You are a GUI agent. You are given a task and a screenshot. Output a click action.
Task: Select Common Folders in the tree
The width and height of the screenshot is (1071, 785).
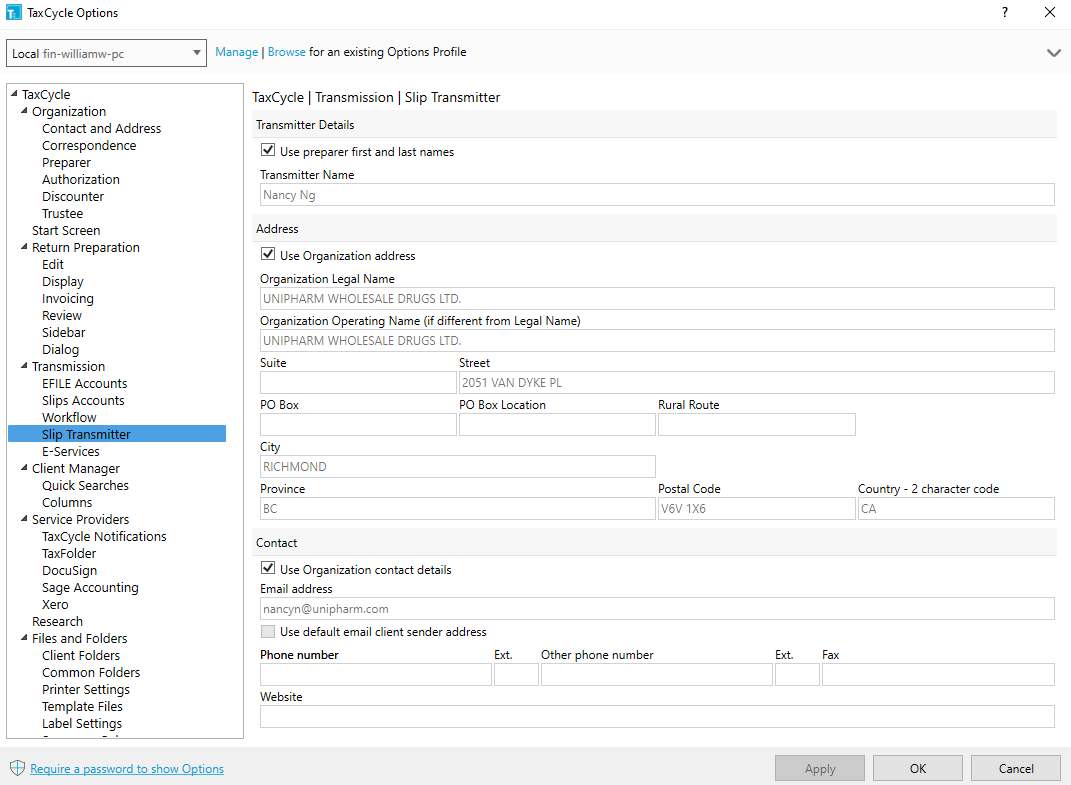tap(91, 672)
